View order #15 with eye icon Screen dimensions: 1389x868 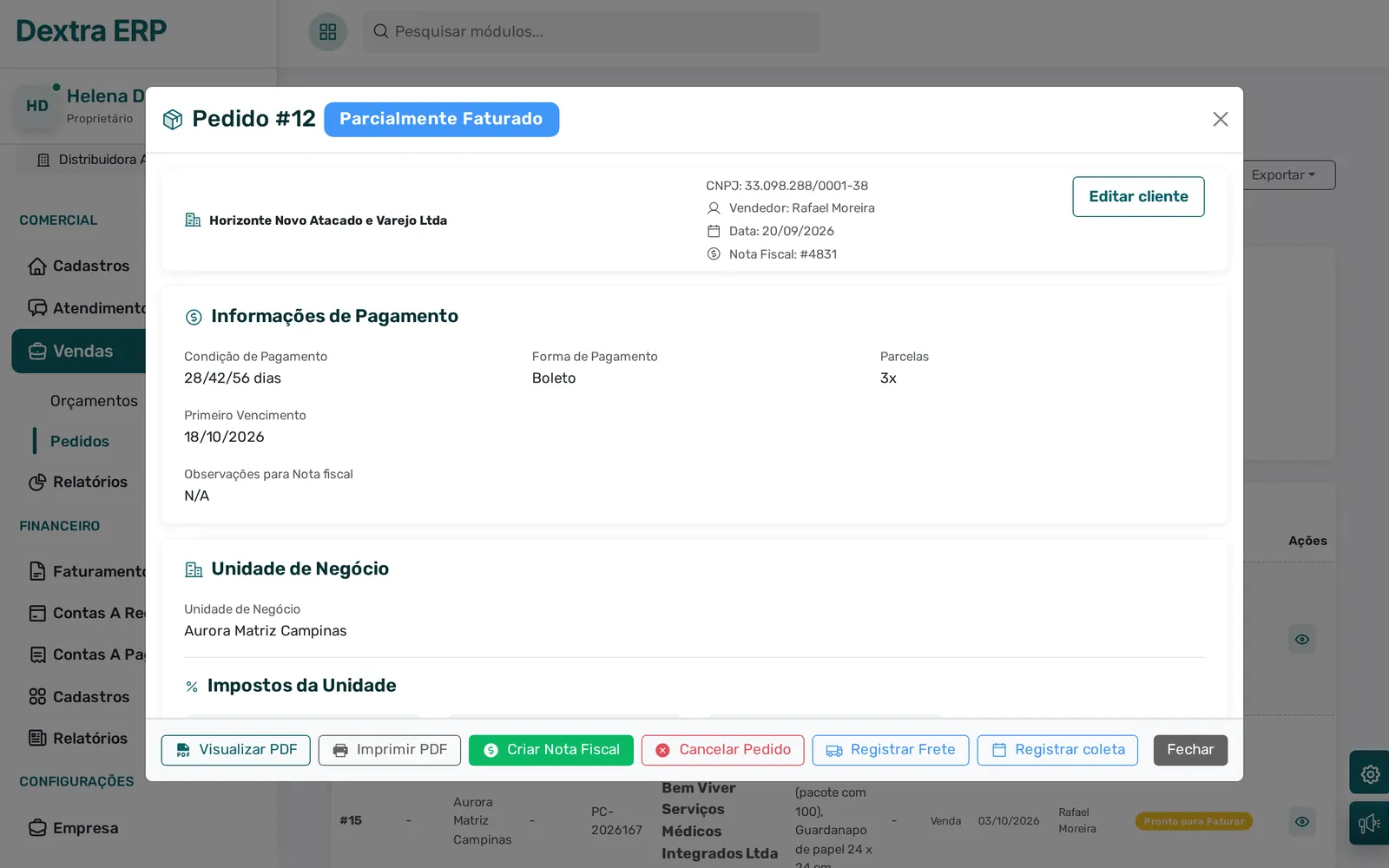[x=1301, y=821]
